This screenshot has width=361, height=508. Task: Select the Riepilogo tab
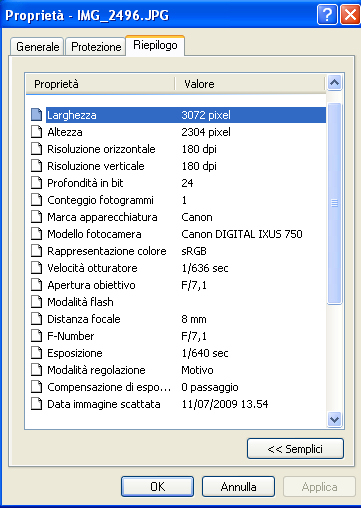(x=155, y=45)
